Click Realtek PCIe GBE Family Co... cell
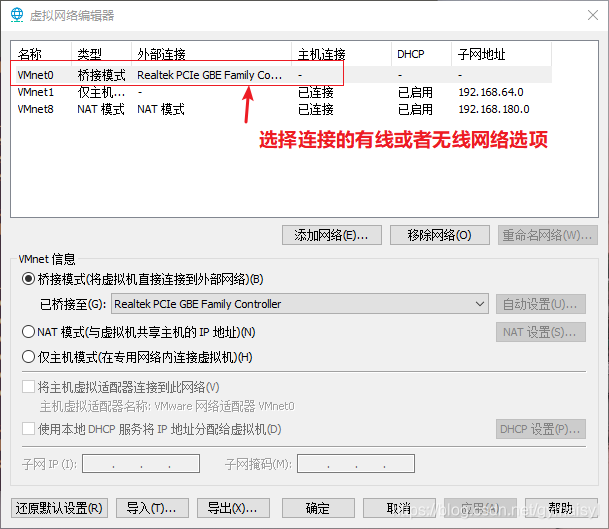The image size is (609, 529). pos(209,75)
